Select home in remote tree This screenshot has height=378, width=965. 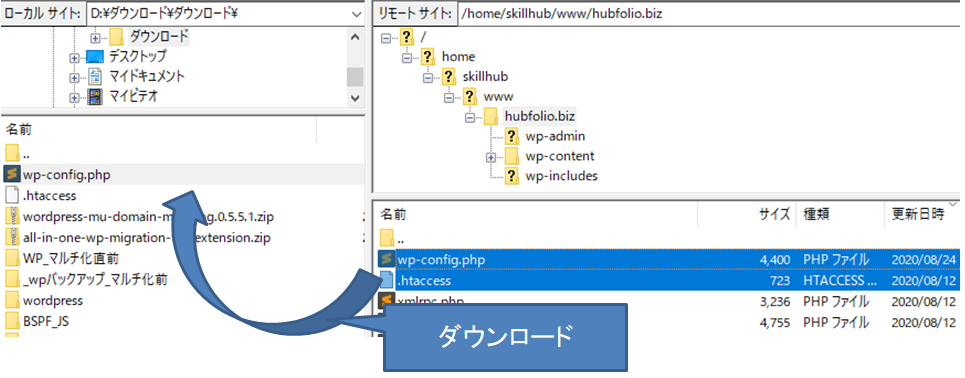[x=458, y=57]
